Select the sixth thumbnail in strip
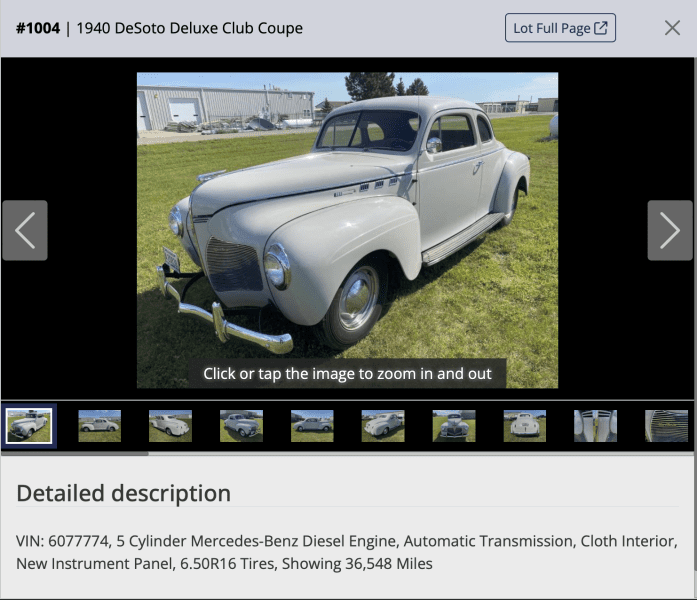This screenshot has height=600, width=697. [x=383, y=426]
